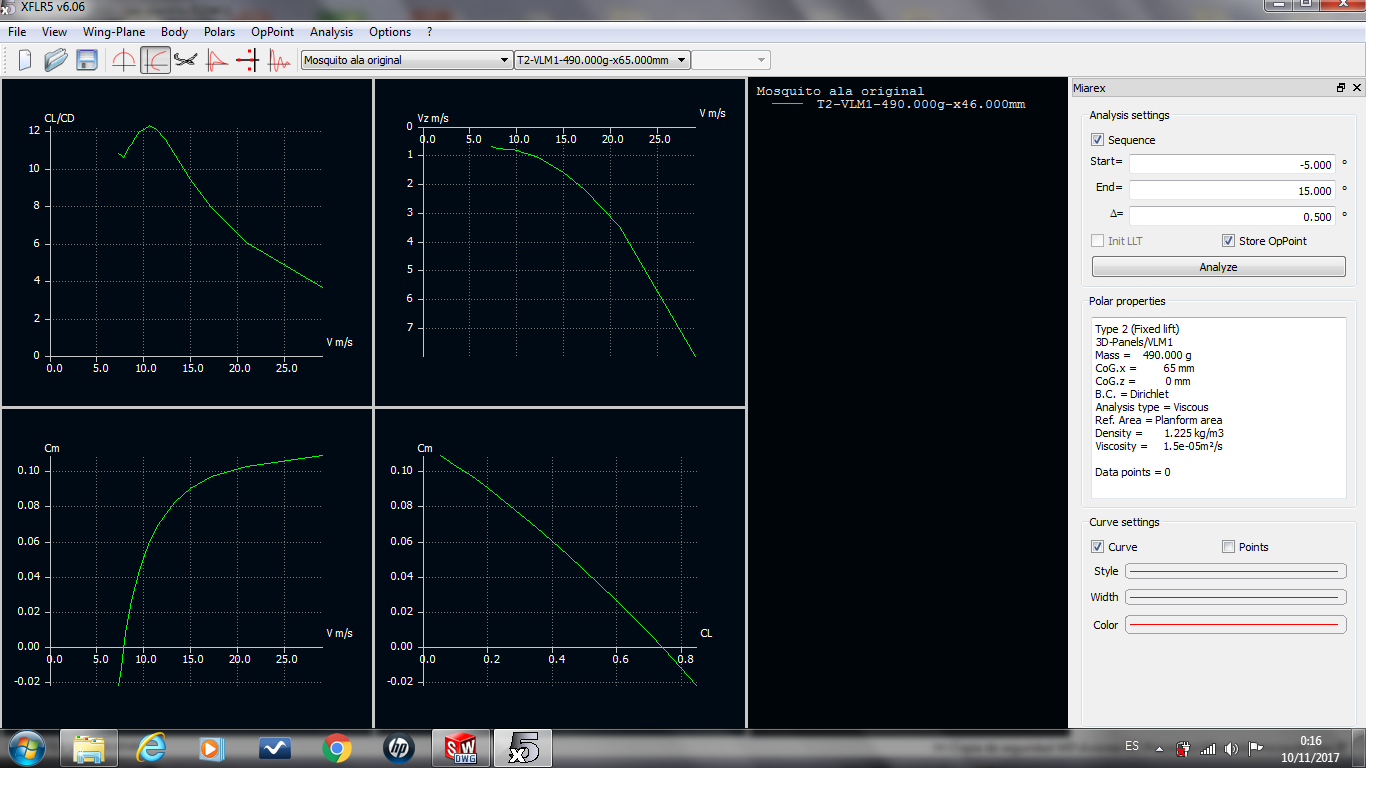Click the Δ increment input field

tap(1232, 216)
